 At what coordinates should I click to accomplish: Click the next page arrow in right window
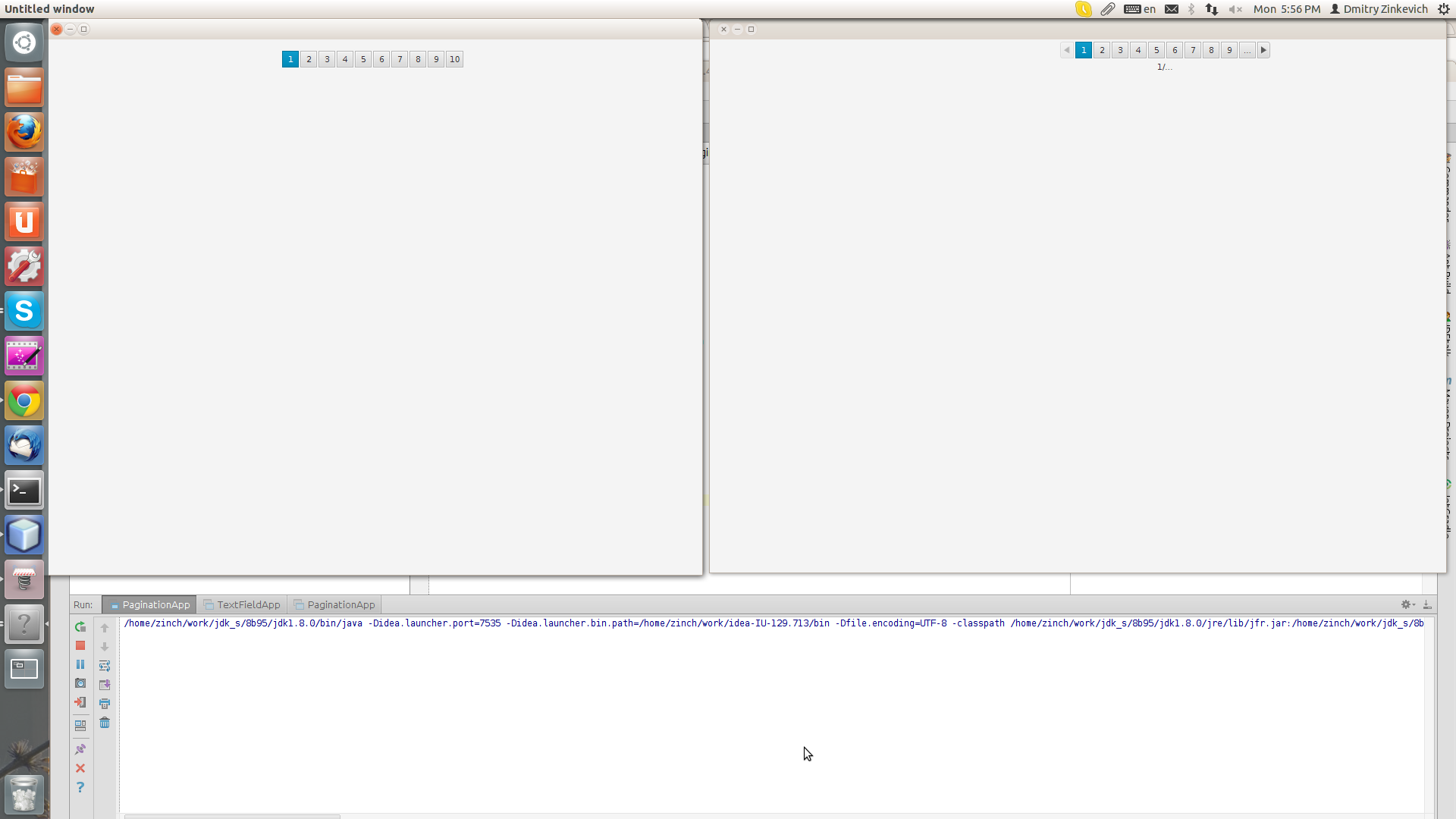[1263, 50]
